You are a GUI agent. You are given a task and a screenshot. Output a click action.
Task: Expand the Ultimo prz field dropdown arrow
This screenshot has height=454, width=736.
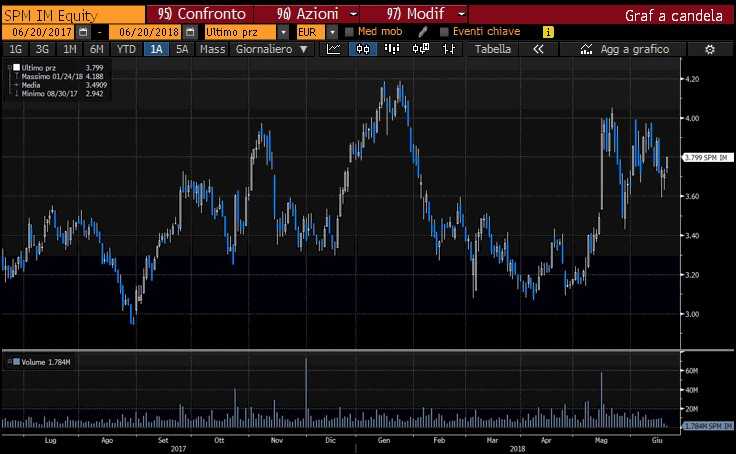pos(283,32)
